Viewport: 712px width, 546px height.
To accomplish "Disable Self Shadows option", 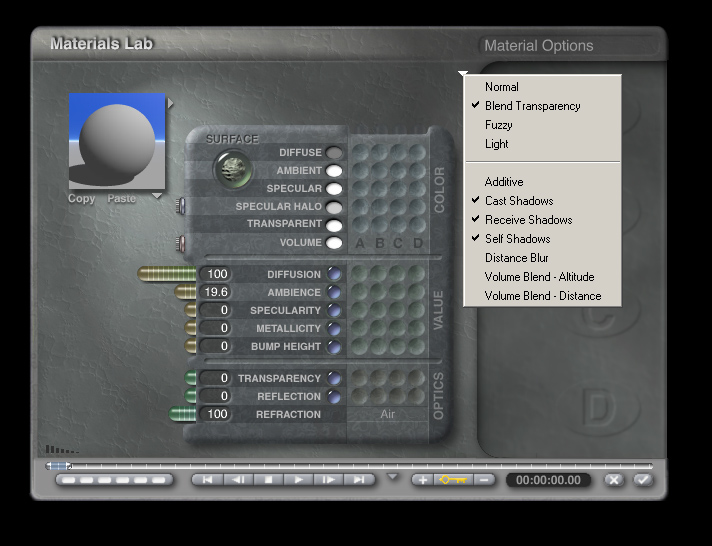I will coord(543,239).
